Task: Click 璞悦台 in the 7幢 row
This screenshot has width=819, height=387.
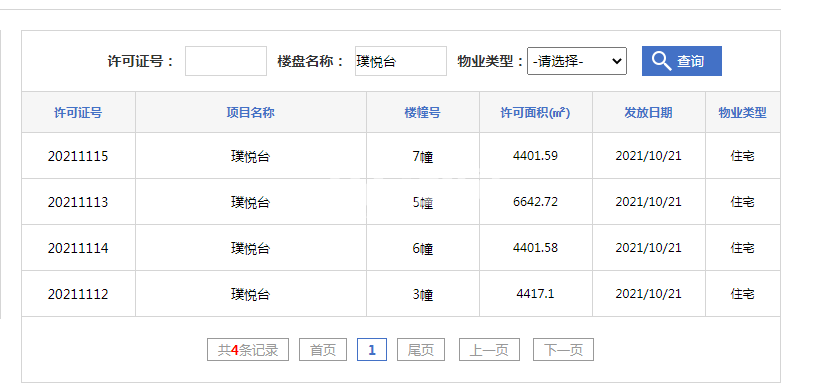Action: tap(251, 156)
